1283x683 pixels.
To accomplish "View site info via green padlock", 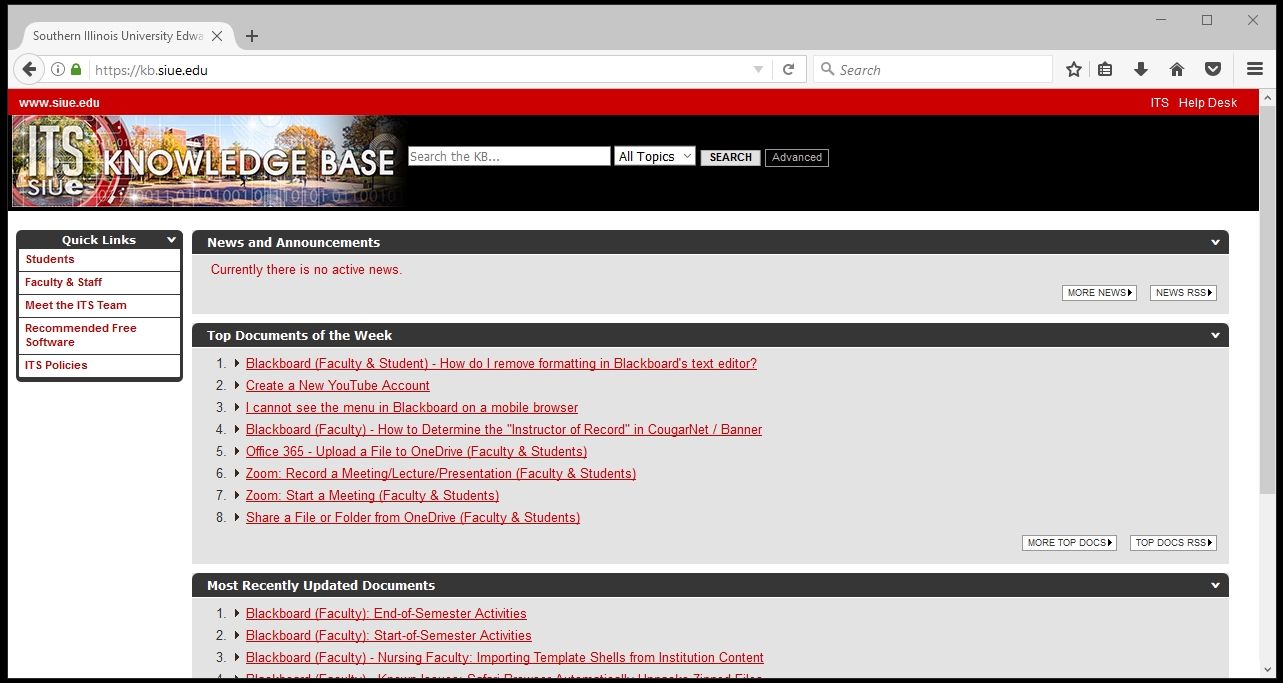I will (x=76, y=69).
